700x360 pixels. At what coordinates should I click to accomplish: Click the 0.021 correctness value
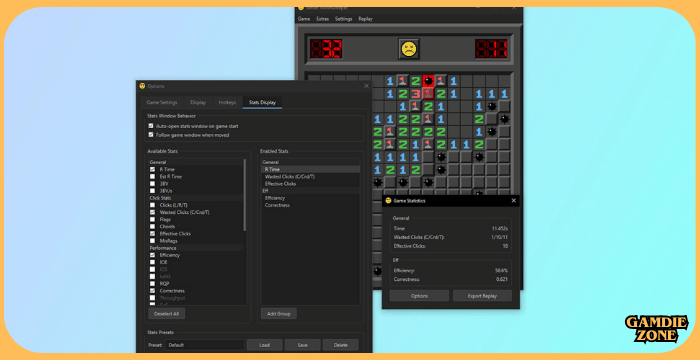pos(502,280)
